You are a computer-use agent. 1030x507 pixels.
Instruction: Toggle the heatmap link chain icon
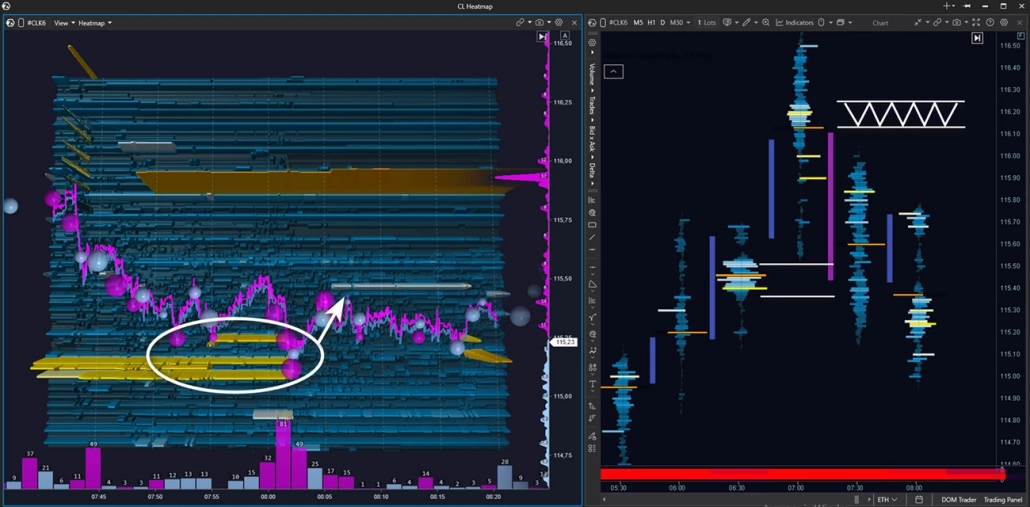coord(520,22)
